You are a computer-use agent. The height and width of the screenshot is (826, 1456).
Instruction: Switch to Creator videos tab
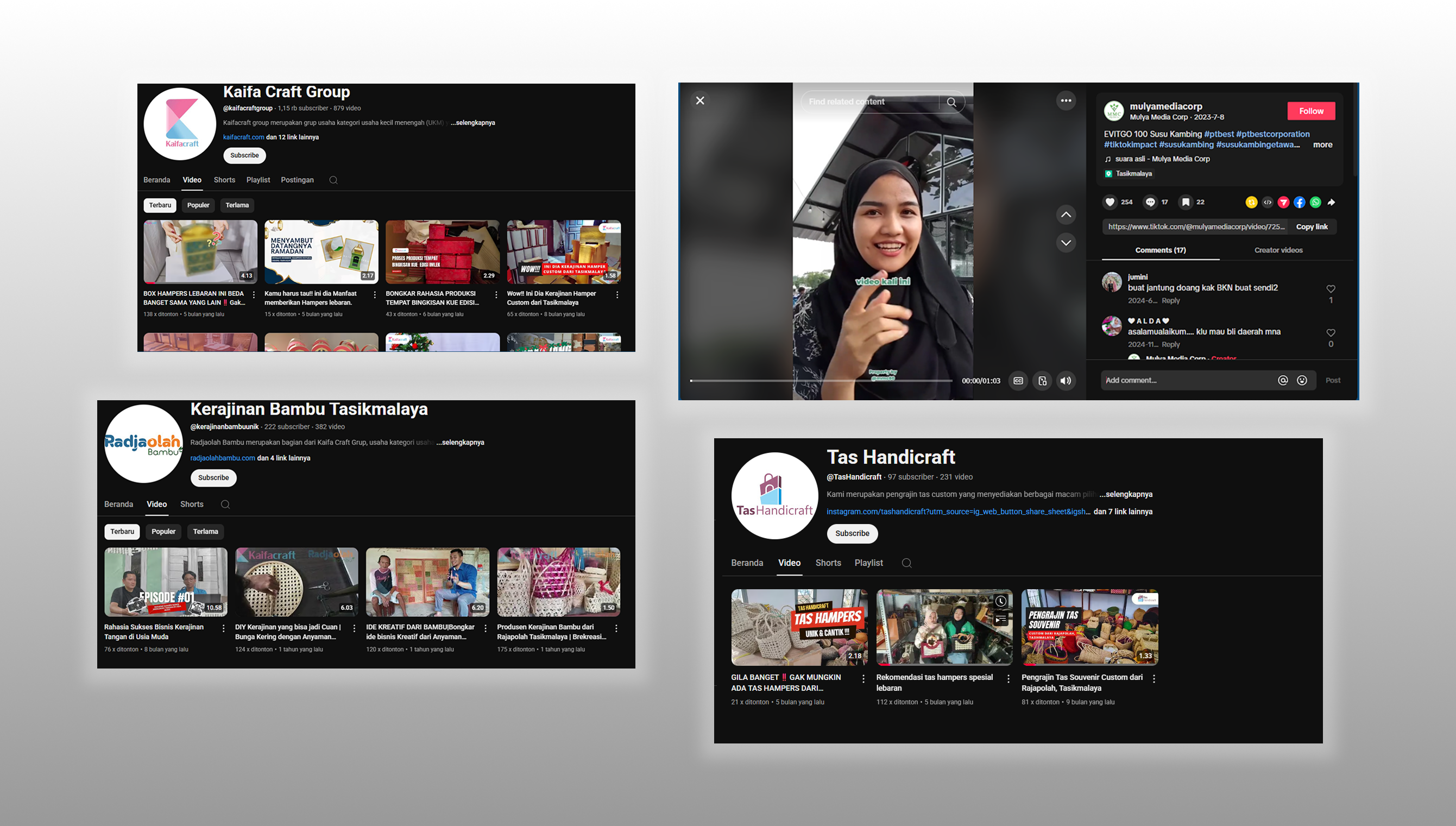[1278, 250]
